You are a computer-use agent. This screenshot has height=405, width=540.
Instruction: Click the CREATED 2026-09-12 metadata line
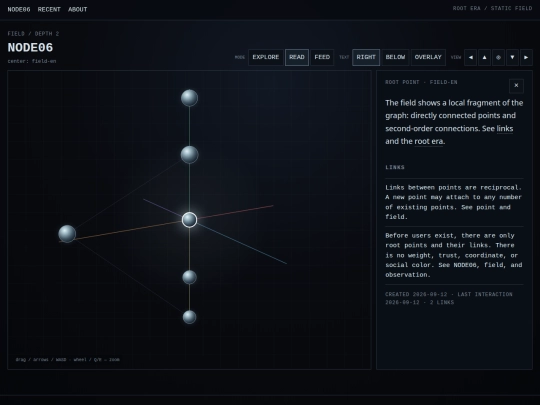click(x=449, y=299)
